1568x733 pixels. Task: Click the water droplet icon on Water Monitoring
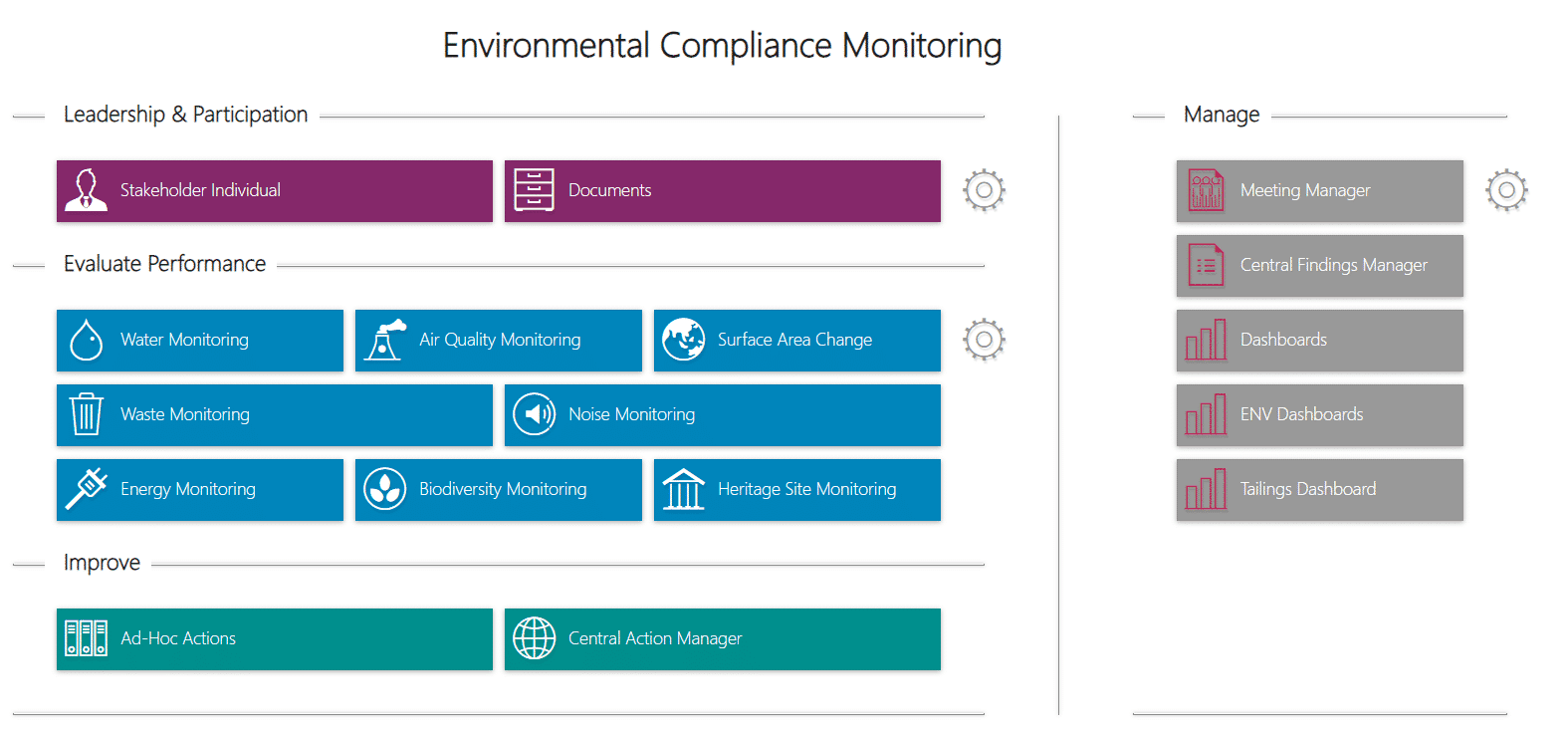coord(87,340)
